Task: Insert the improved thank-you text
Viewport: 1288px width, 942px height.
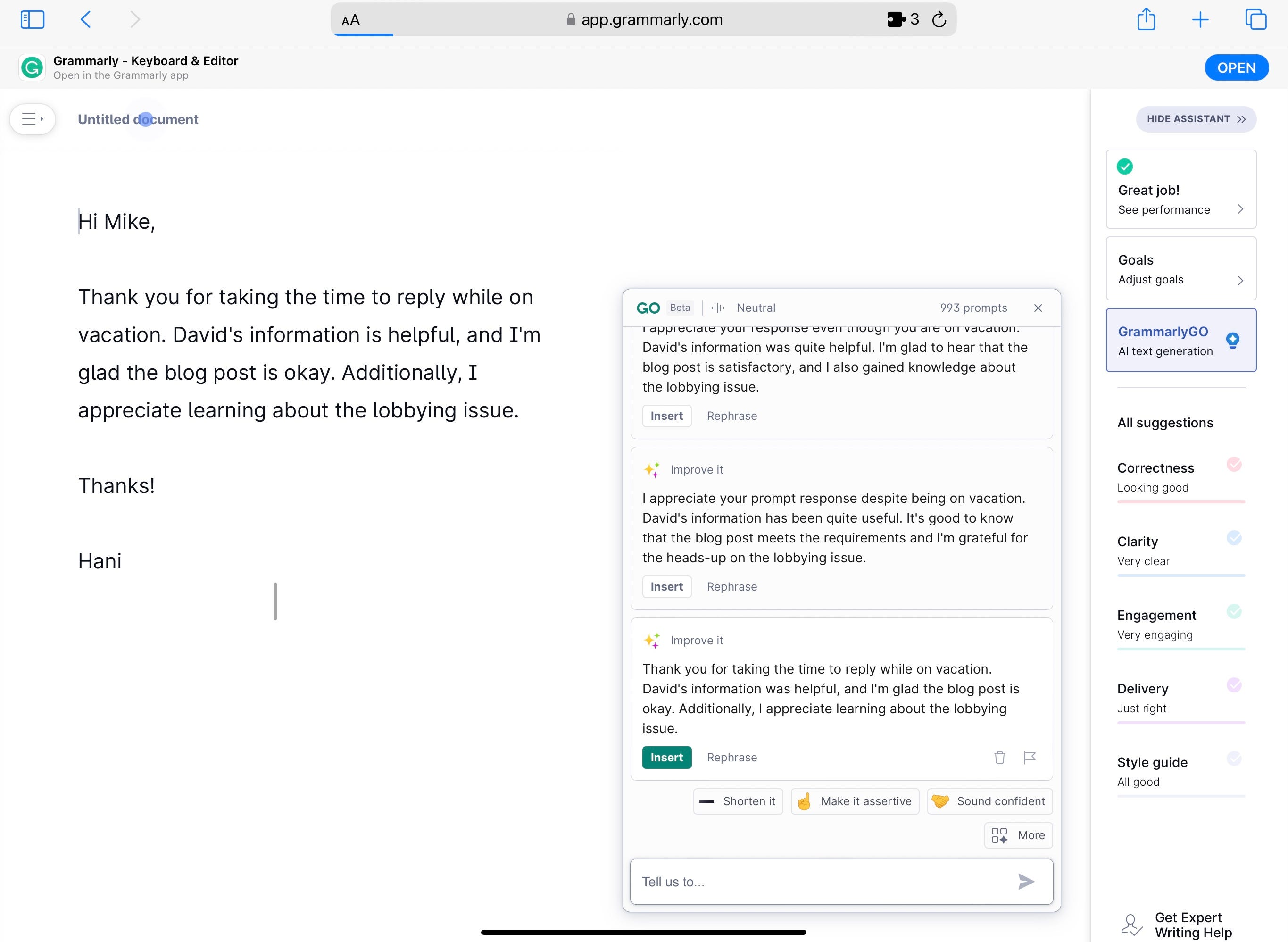Action: pos(666,757)
